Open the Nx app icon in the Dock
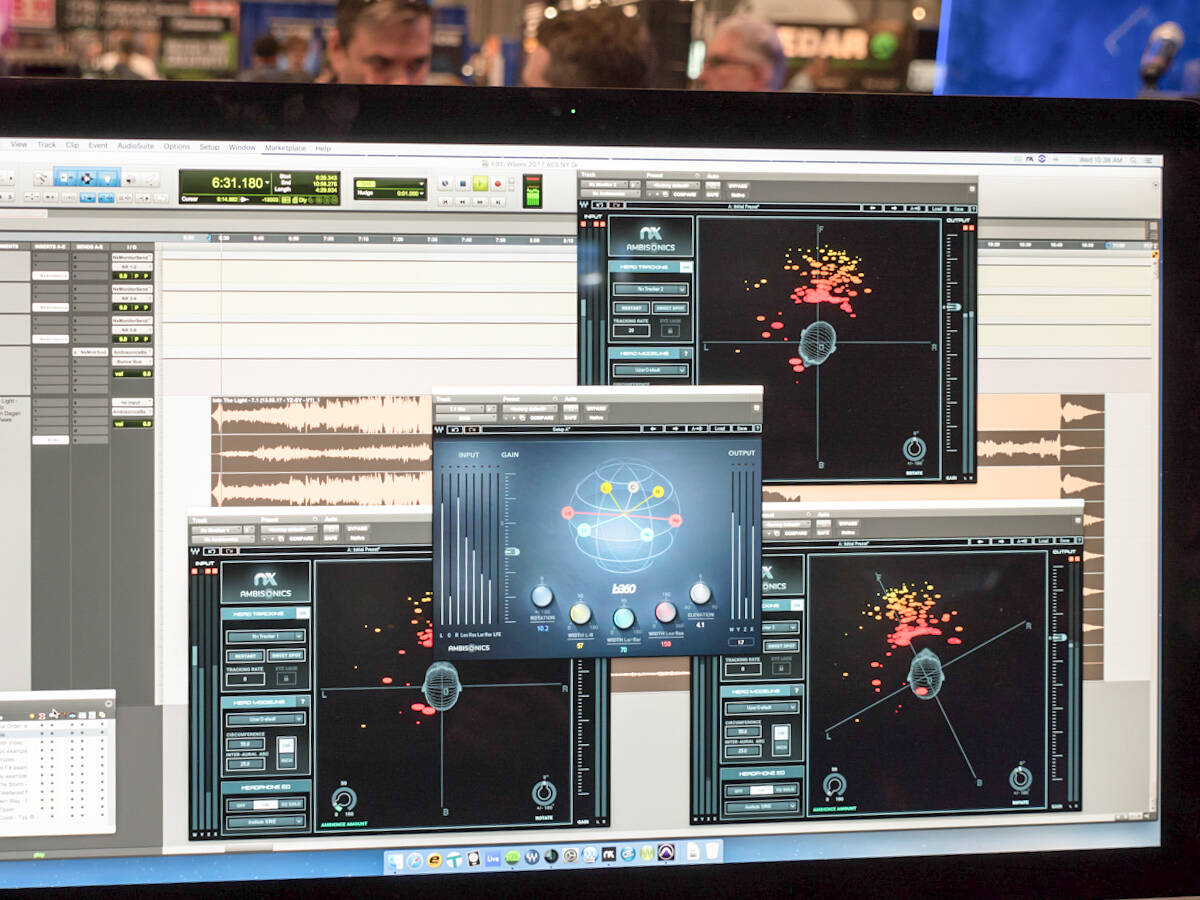Image resolution: width=1200 pixels, height=900 pixels. (x=609, y=855)
